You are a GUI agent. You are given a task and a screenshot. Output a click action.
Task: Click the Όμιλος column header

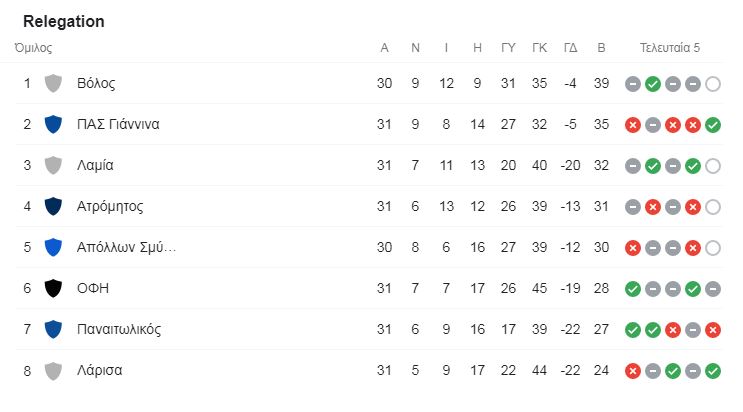click(33, 48)
